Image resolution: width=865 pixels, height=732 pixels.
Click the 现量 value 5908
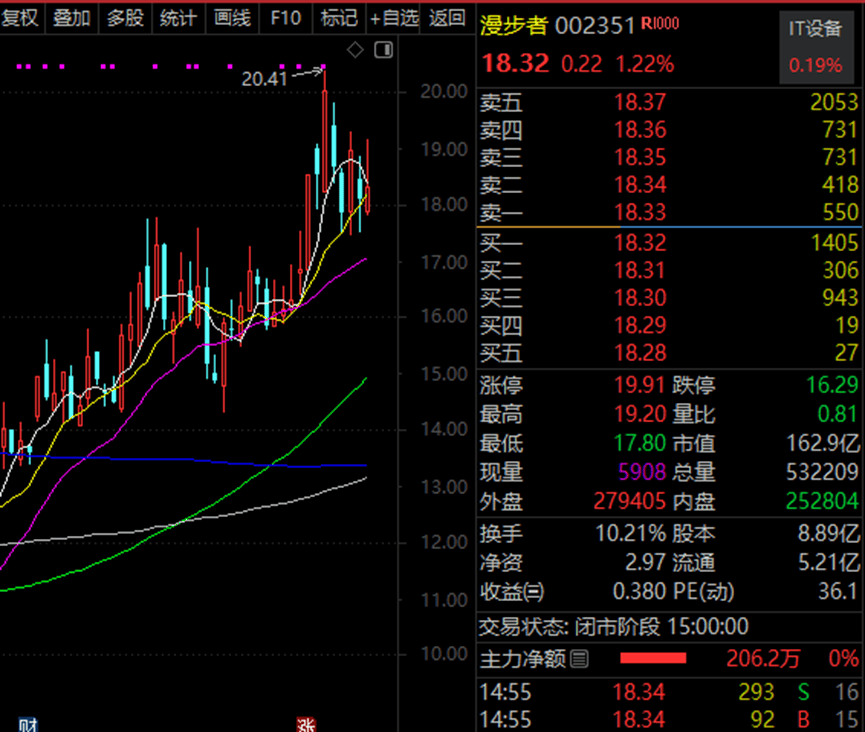[642, 472]
